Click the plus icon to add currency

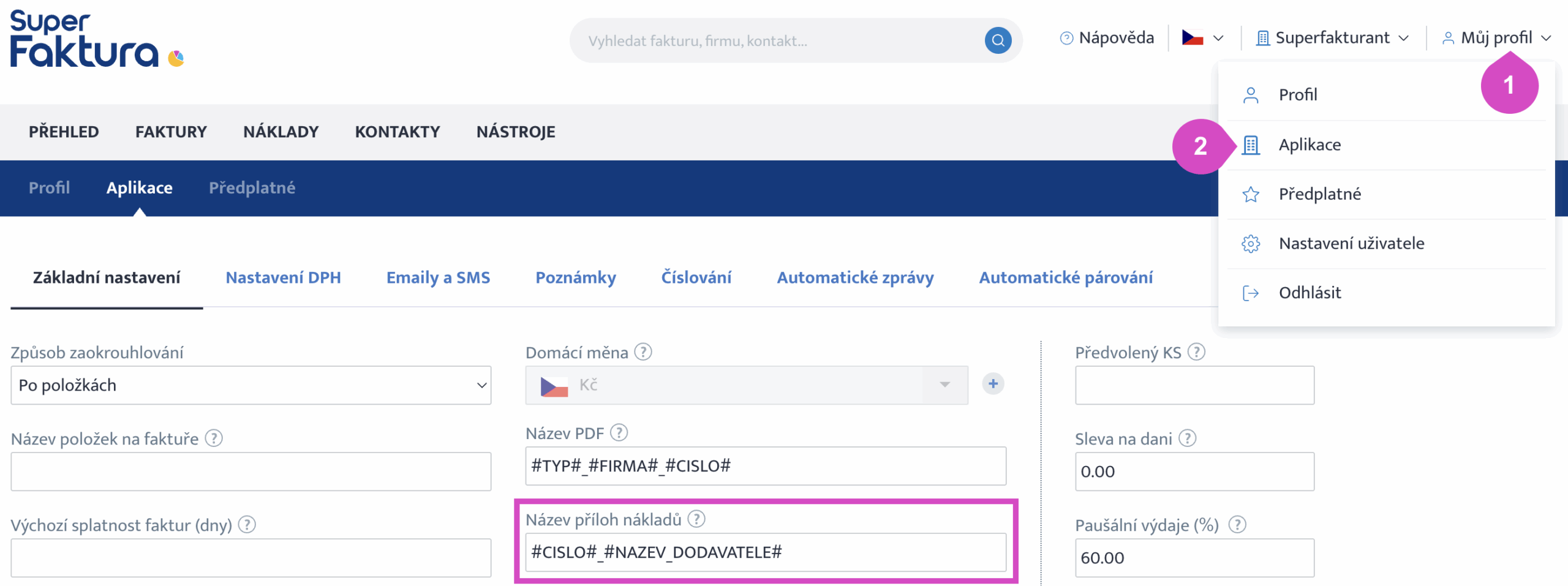coord(993,384)
